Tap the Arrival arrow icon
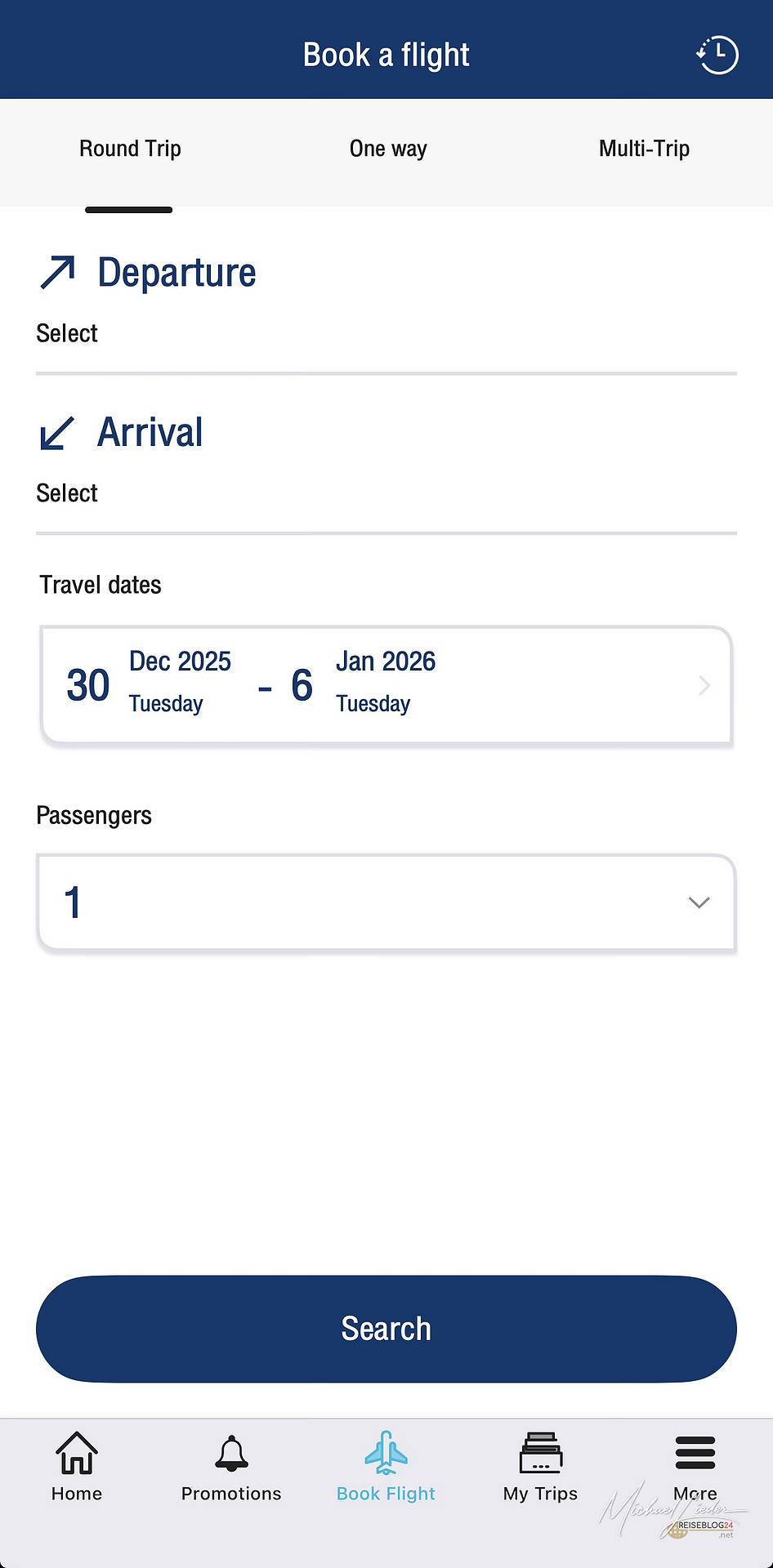 pos(57,433)
